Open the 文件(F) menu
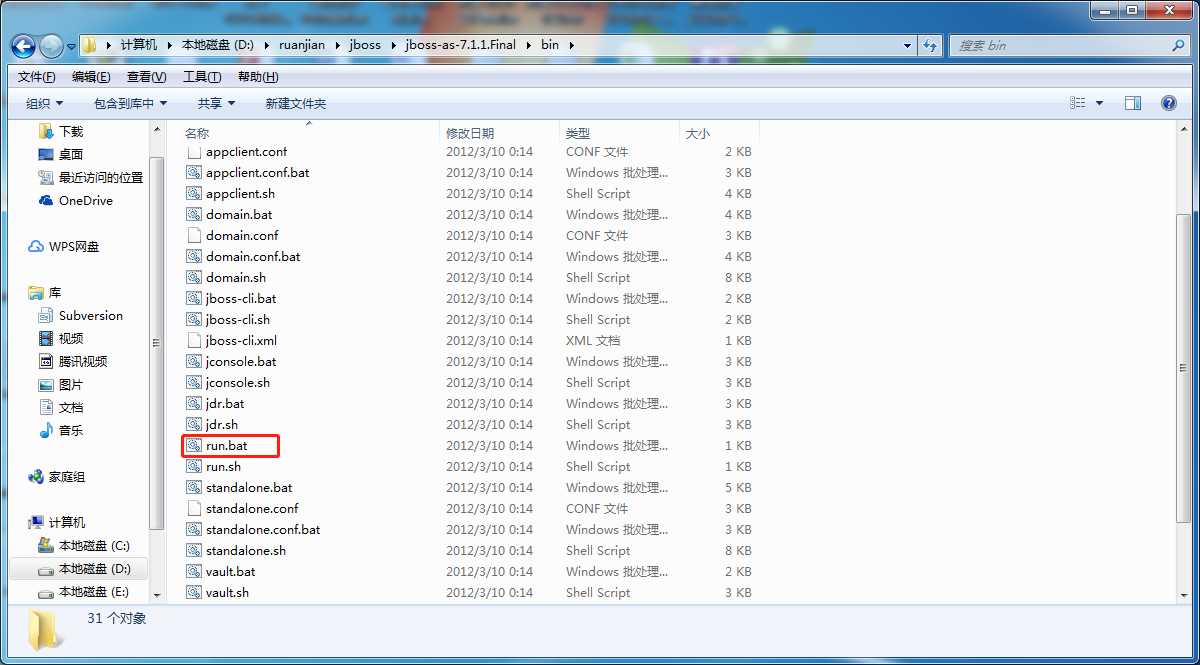This screenshot has height=665, width=1200. pyautogui.click(x=36, y=77)
